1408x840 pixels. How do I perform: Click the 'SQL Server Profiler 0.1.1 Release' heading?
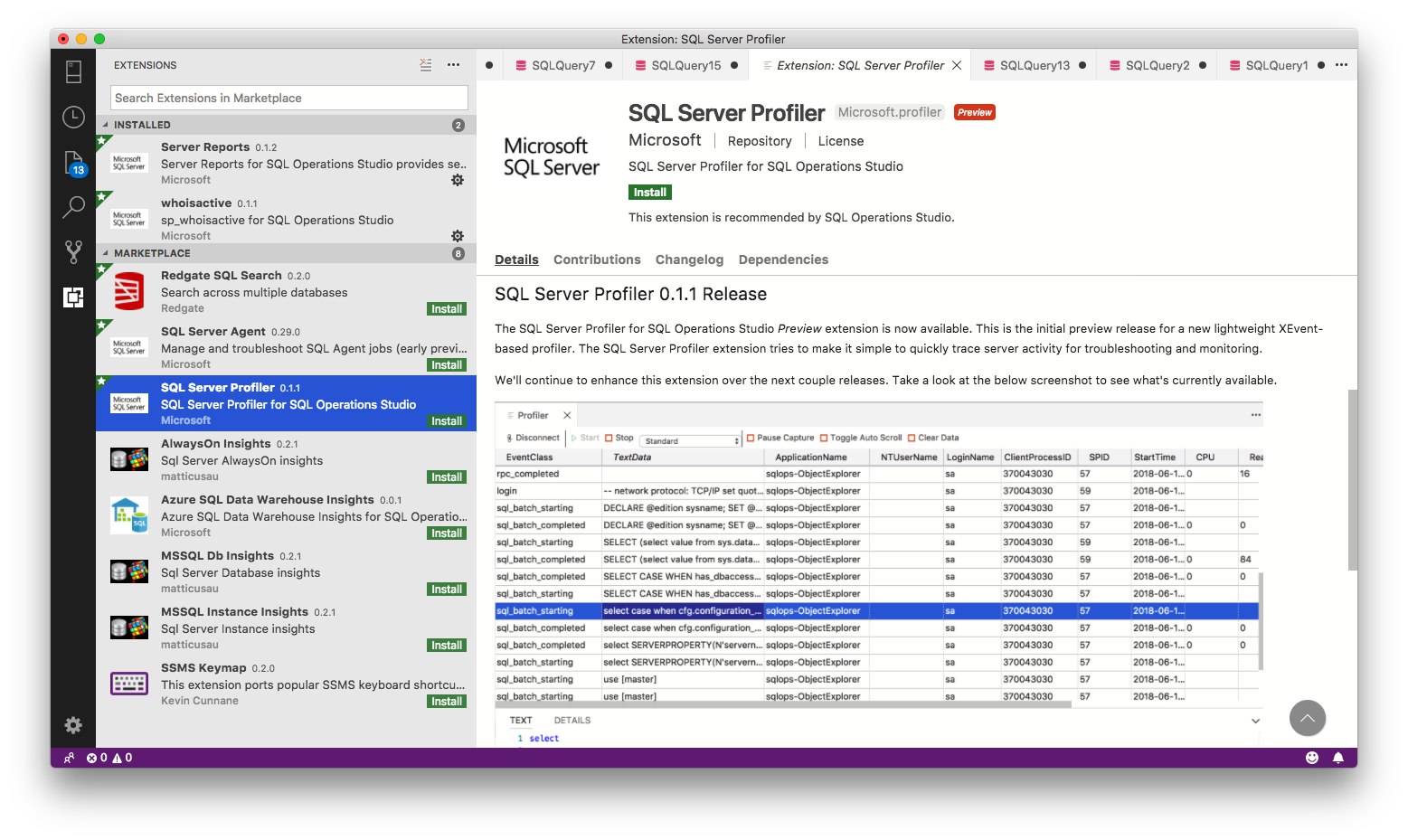coord(630,294)
